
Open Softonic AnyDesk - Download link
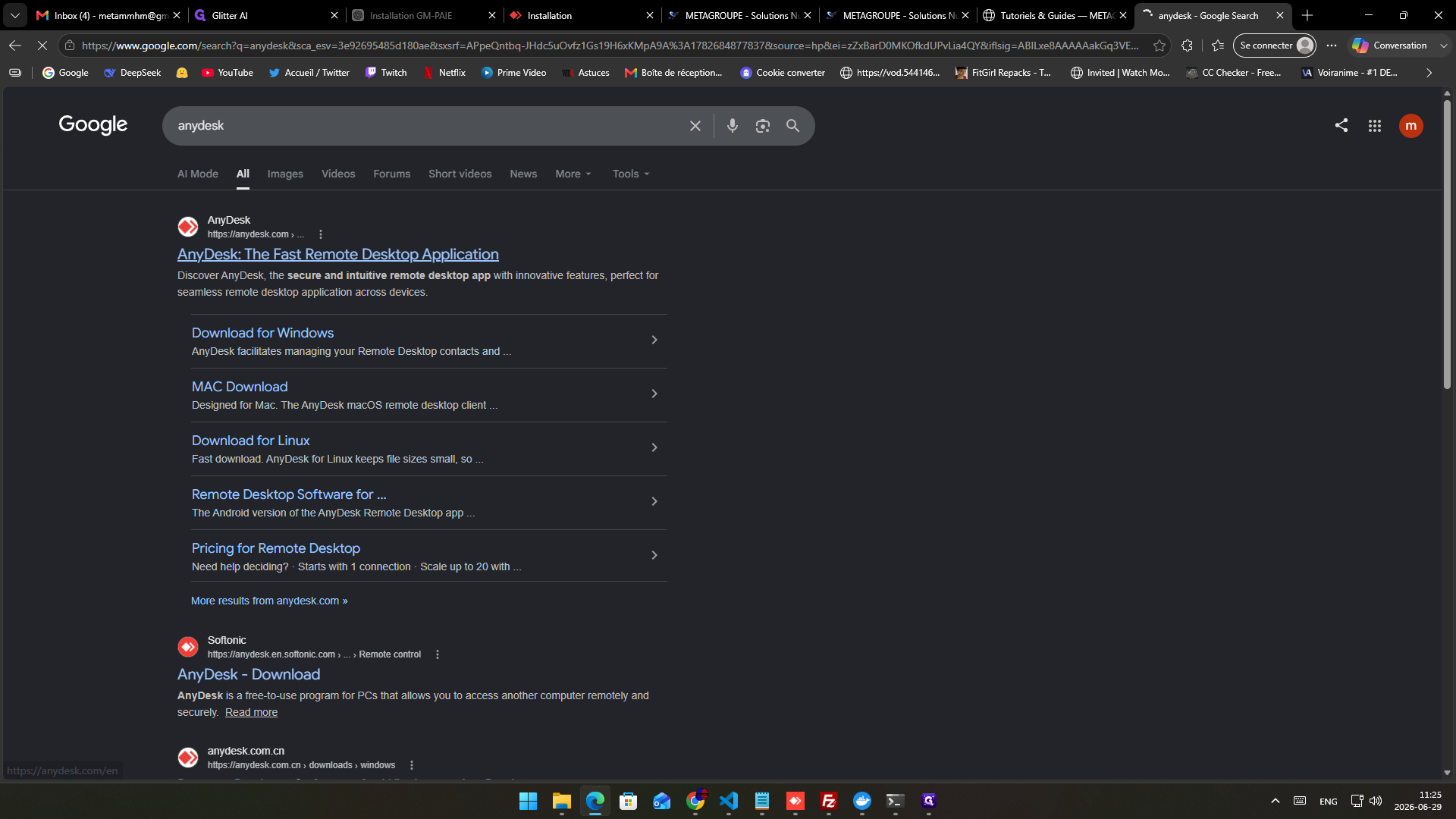pyautogui.click(x=249, y=674)
